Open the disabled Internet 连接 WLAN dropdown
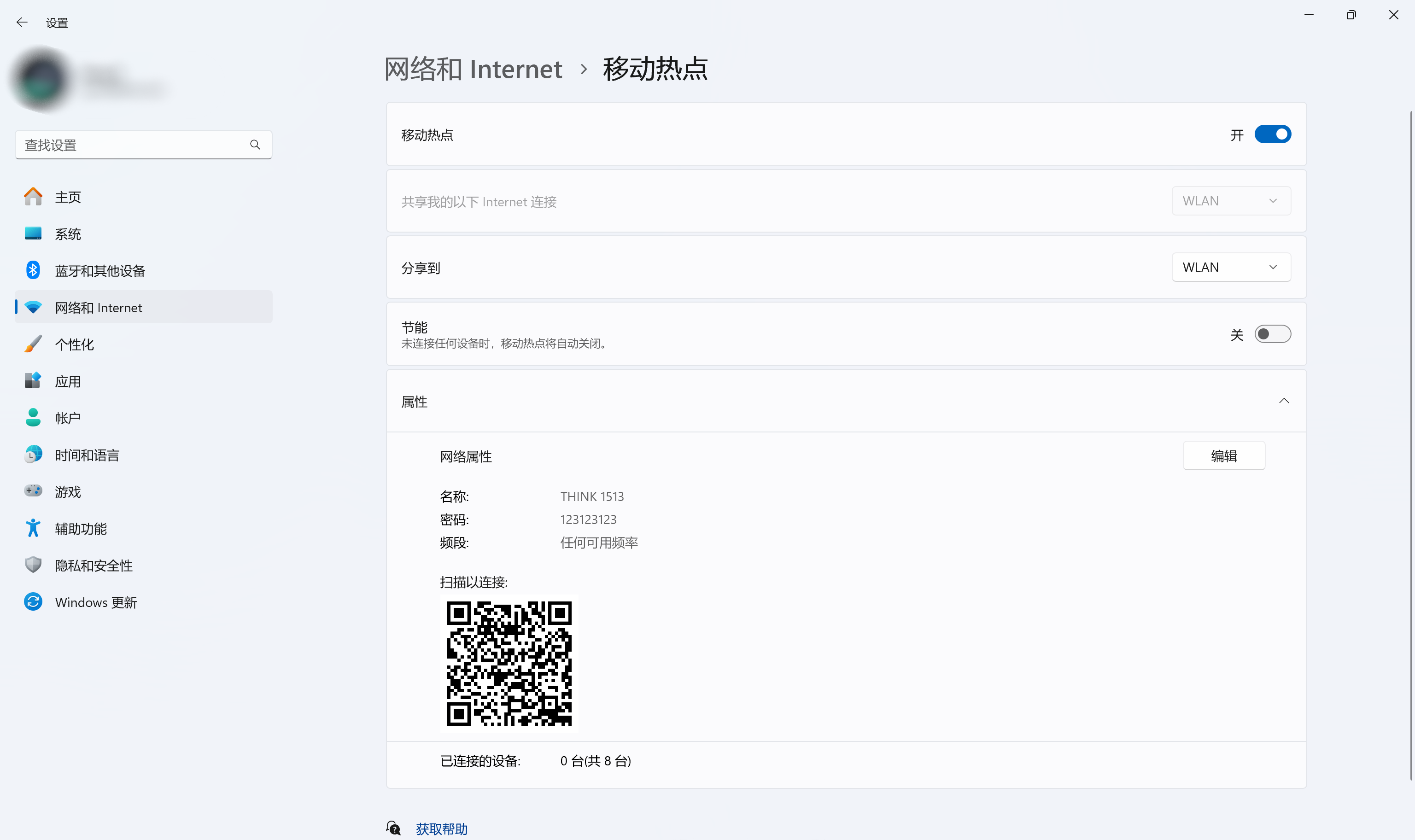 point(1230,201)
